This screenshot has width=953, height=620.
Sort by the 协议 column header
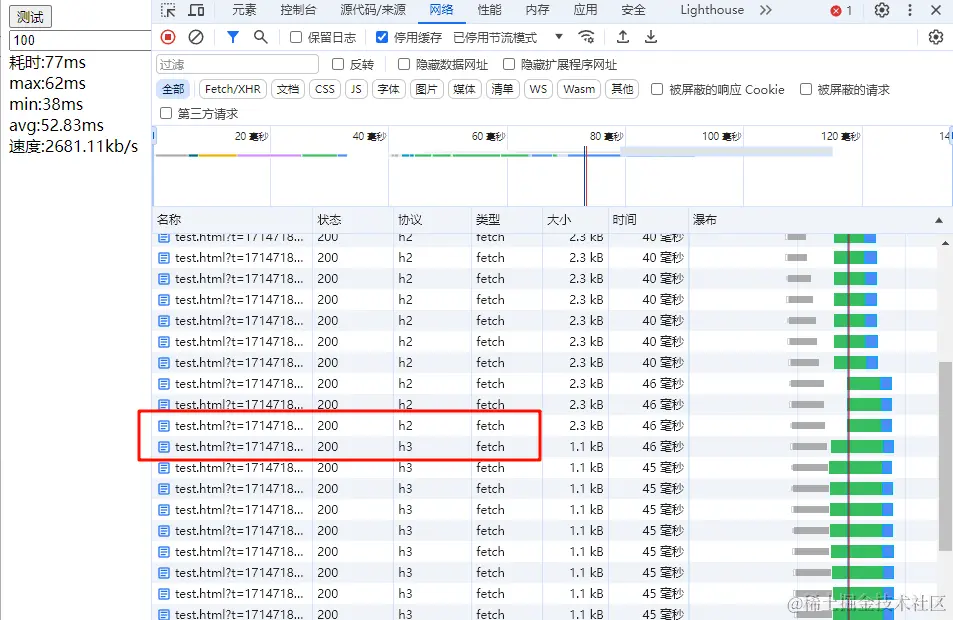(432, 219)
